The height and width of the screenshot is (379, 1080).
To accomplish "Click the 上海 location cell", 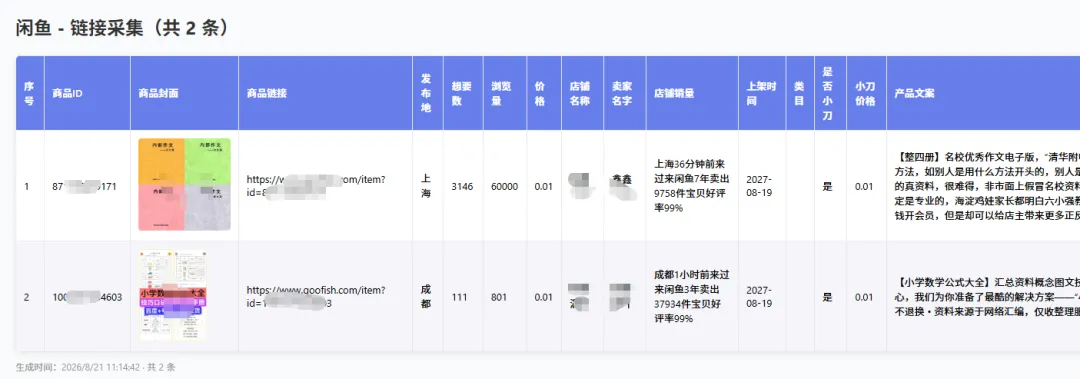I will point(427,186).
